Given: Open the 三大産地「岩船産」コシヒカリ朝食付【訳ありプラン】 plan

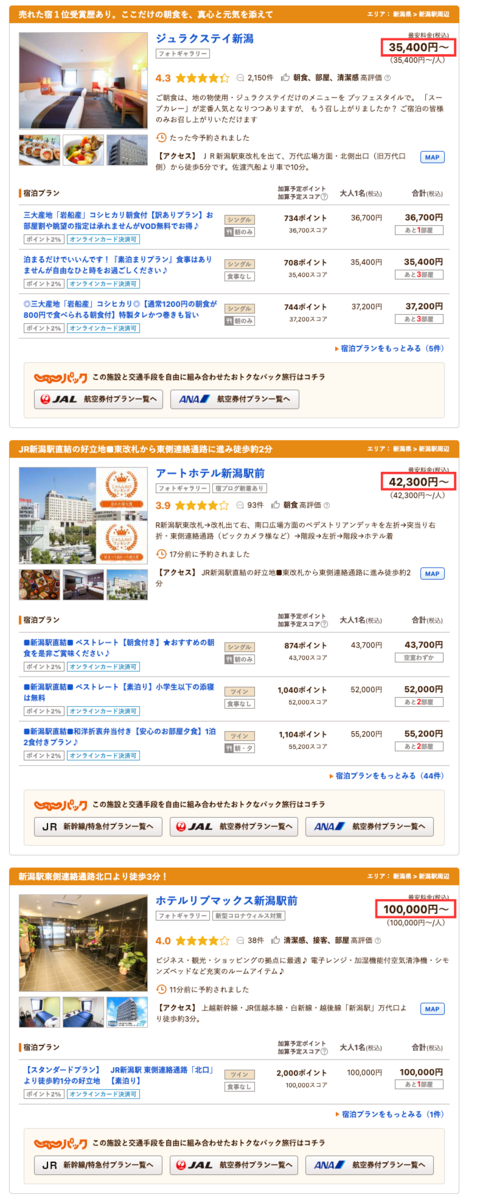Looking at the screenshot, I should pos(118,221).
